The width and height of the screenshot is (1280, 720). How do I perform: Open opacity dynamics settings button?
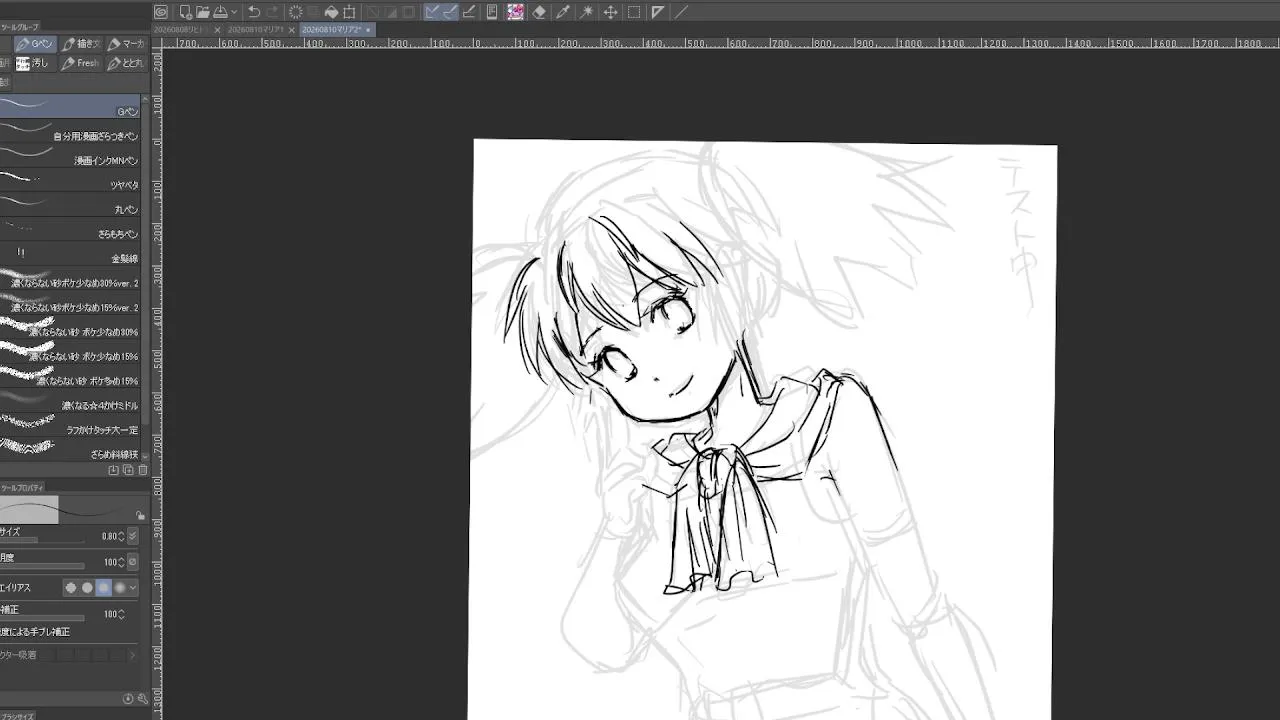[x=133, y=562]
